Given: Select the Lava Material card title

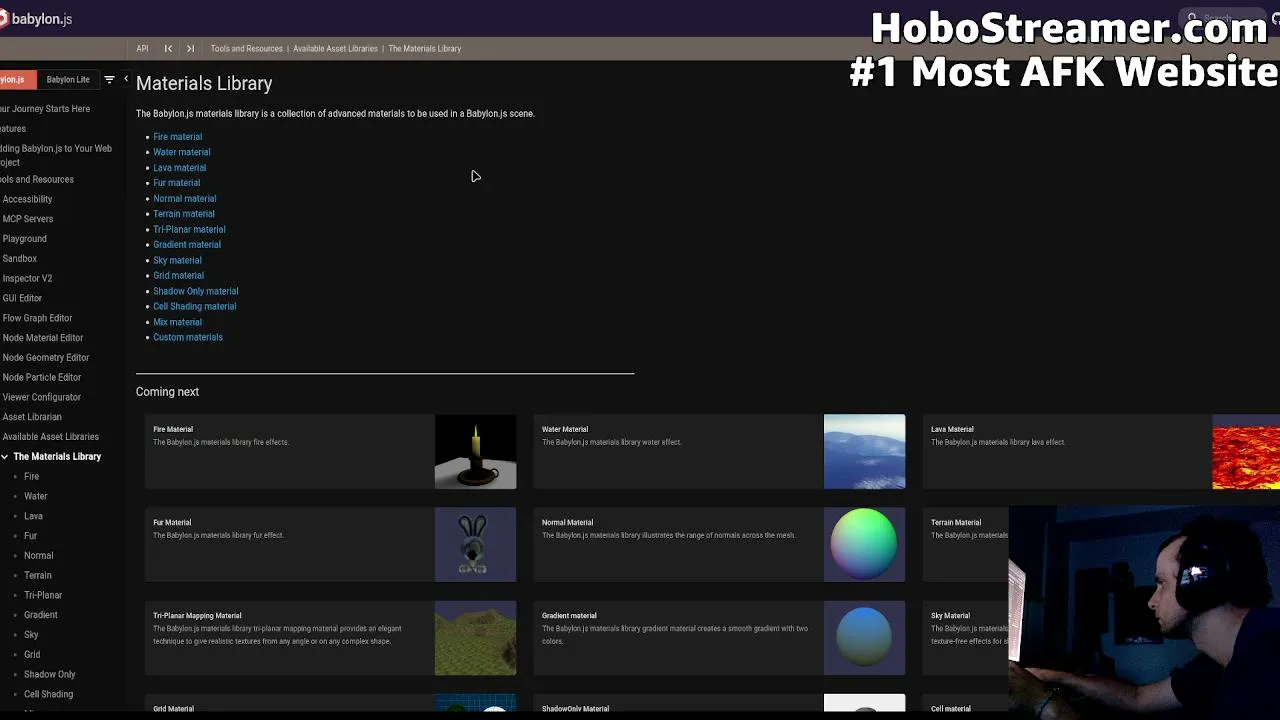Looking at the screenshot, I should pyautogui.click(x=952, y=430).
